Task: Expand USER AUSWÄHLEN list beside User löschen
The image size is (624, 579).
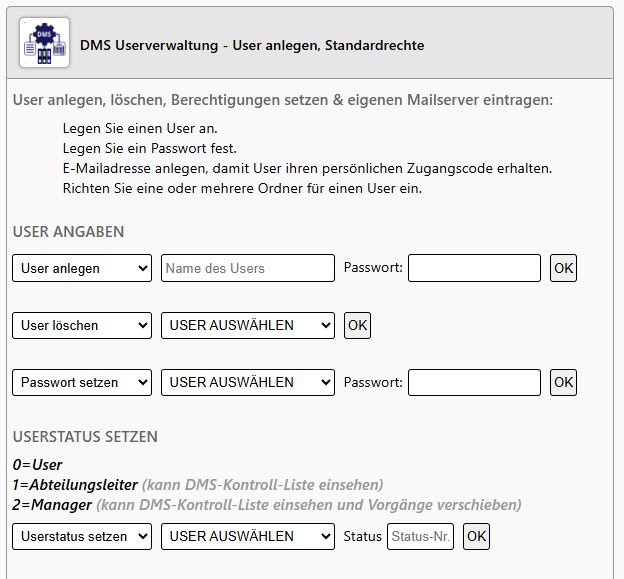Action: click(247, 325)
